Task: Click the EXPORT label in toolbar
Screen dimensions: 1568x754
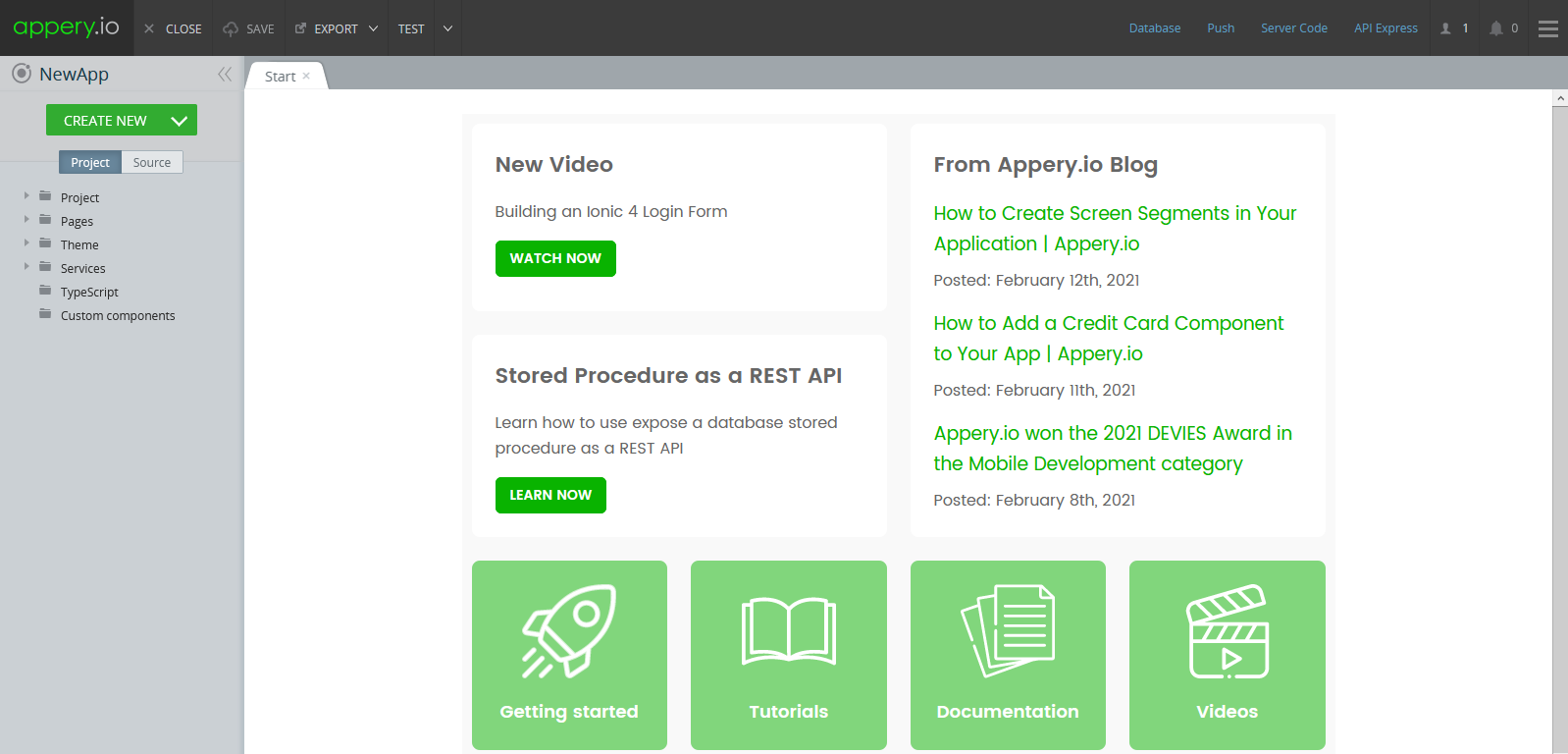Action: tap(336, 29)
